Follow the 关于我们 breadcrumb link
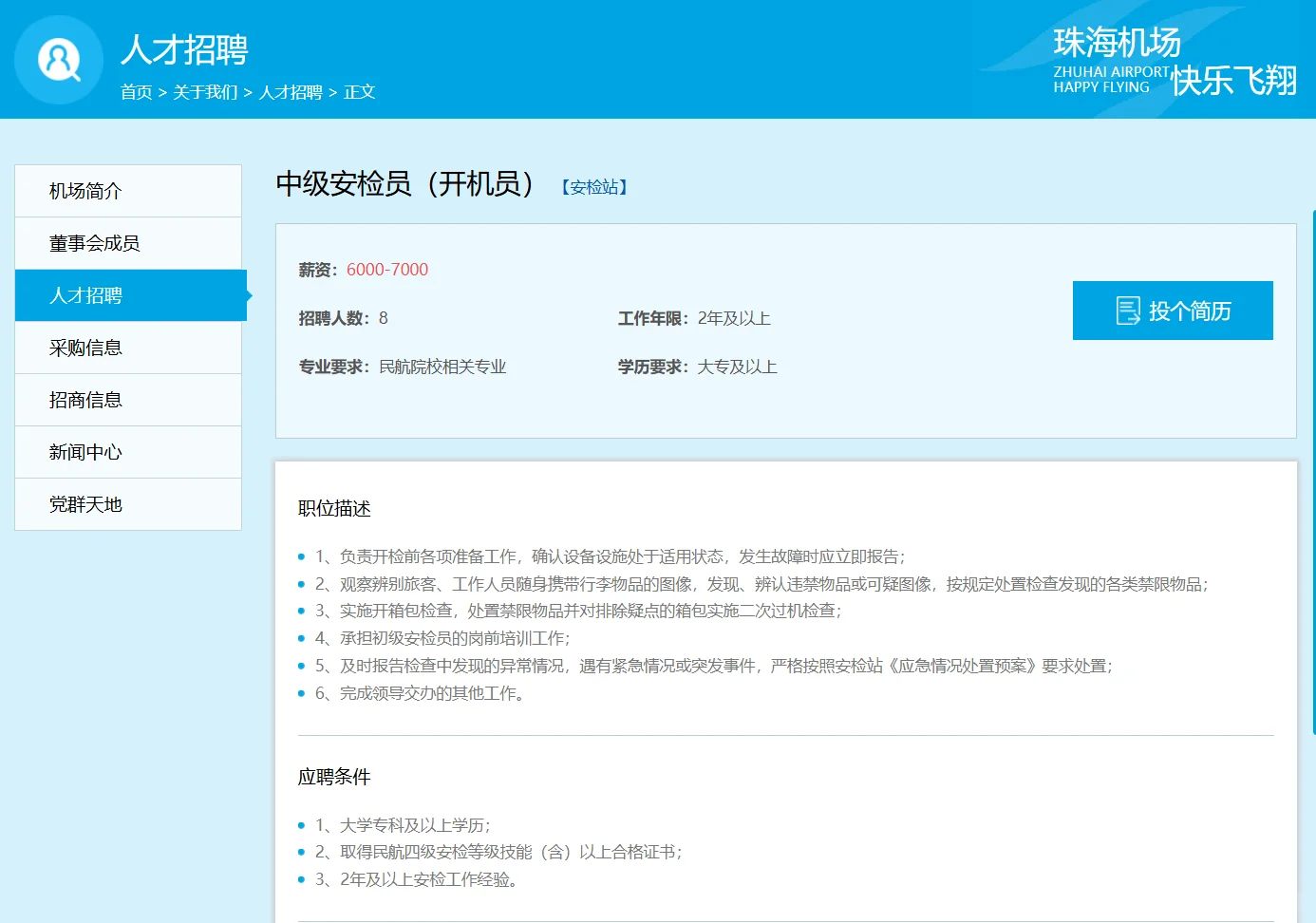This screenshot has width=1316, height=923. [205, 92]
